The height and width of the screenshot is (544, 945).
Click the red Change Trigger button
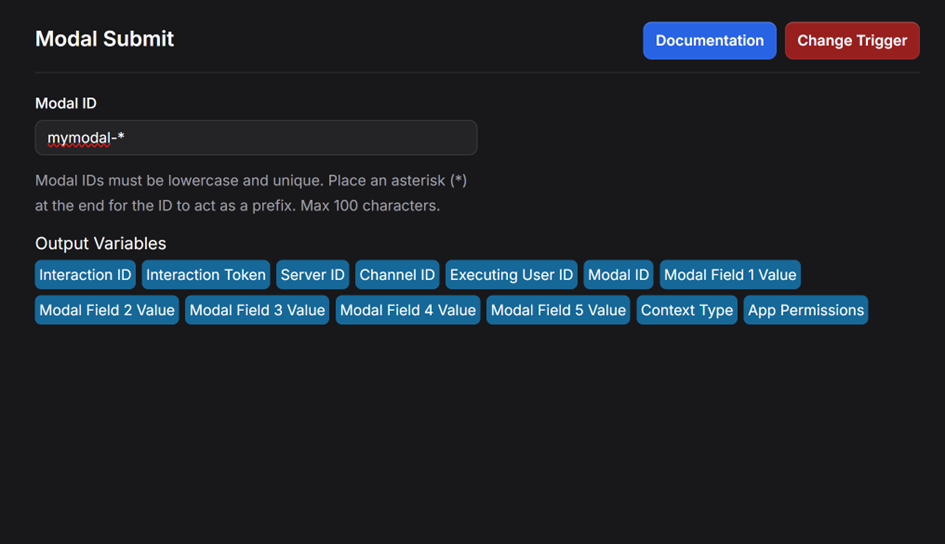(x=852, y=40)
